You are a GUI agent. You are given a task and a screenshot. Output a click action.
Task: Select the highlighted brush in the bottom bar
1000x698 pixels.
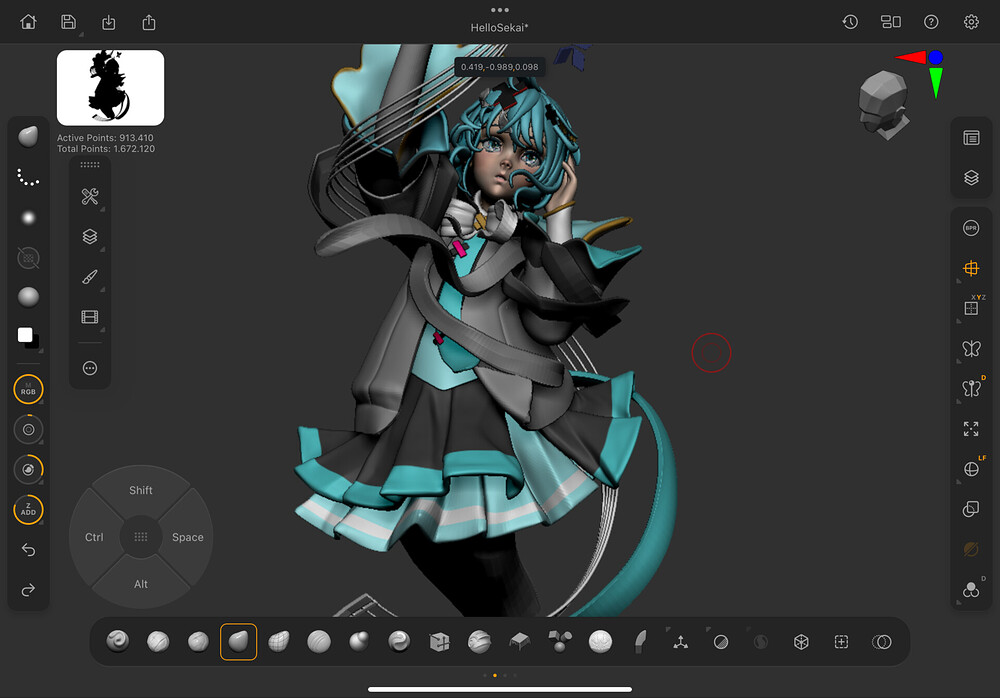pos(239,641)
